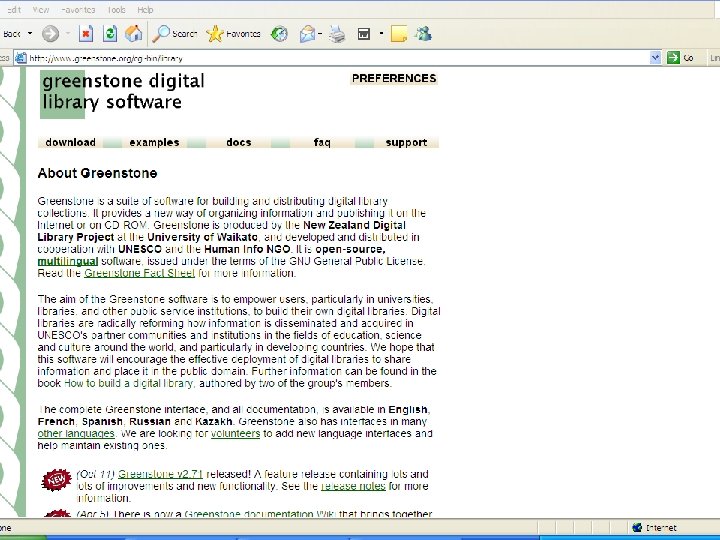720x540 pixels.
Task: Expand the Forward button dropdown arrow
Action: click(x=68, y=34)
